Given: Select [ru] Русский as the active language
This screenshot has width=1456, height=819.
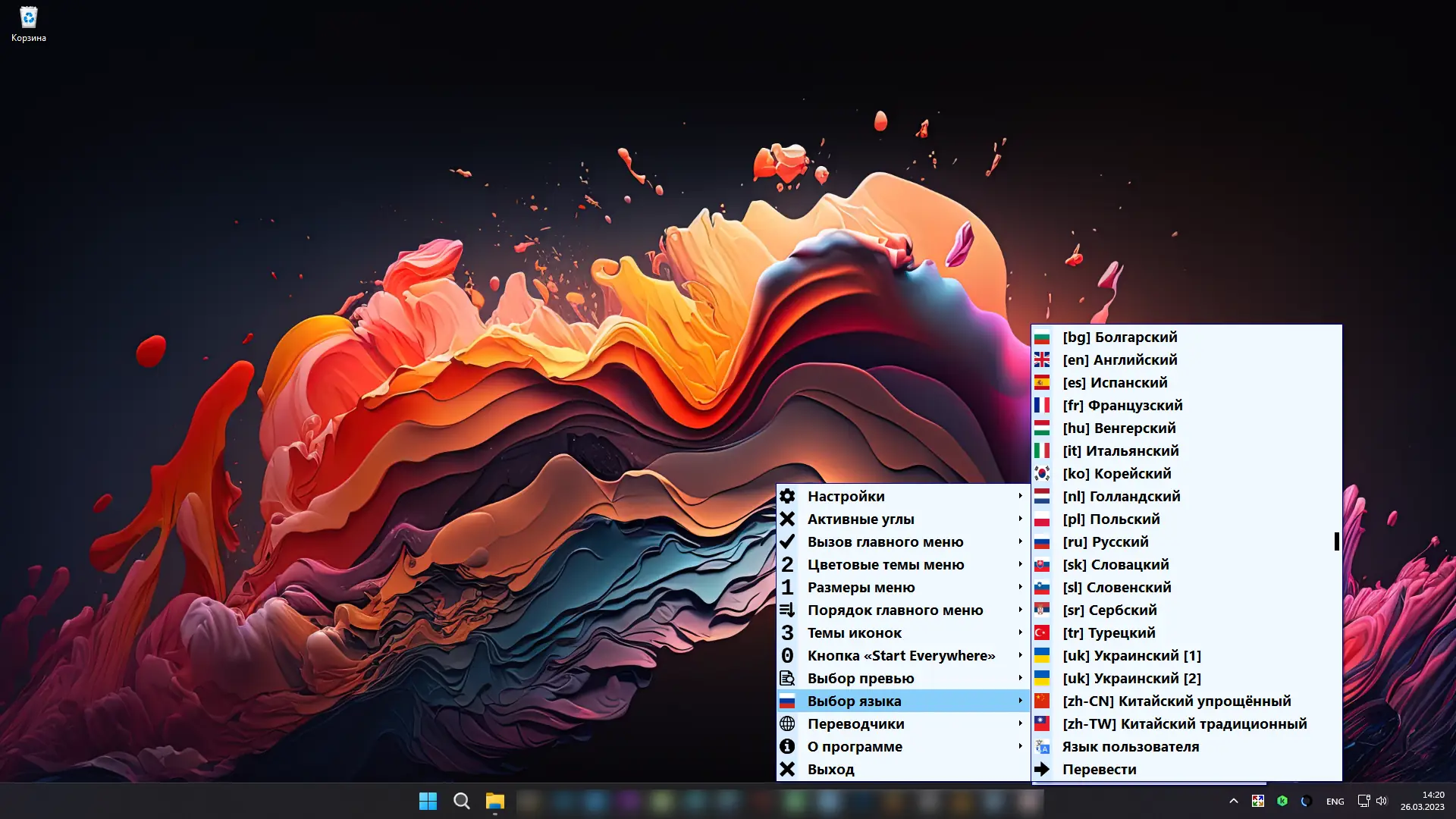Looking at the screenshot, I should [x=1105, y=541].
